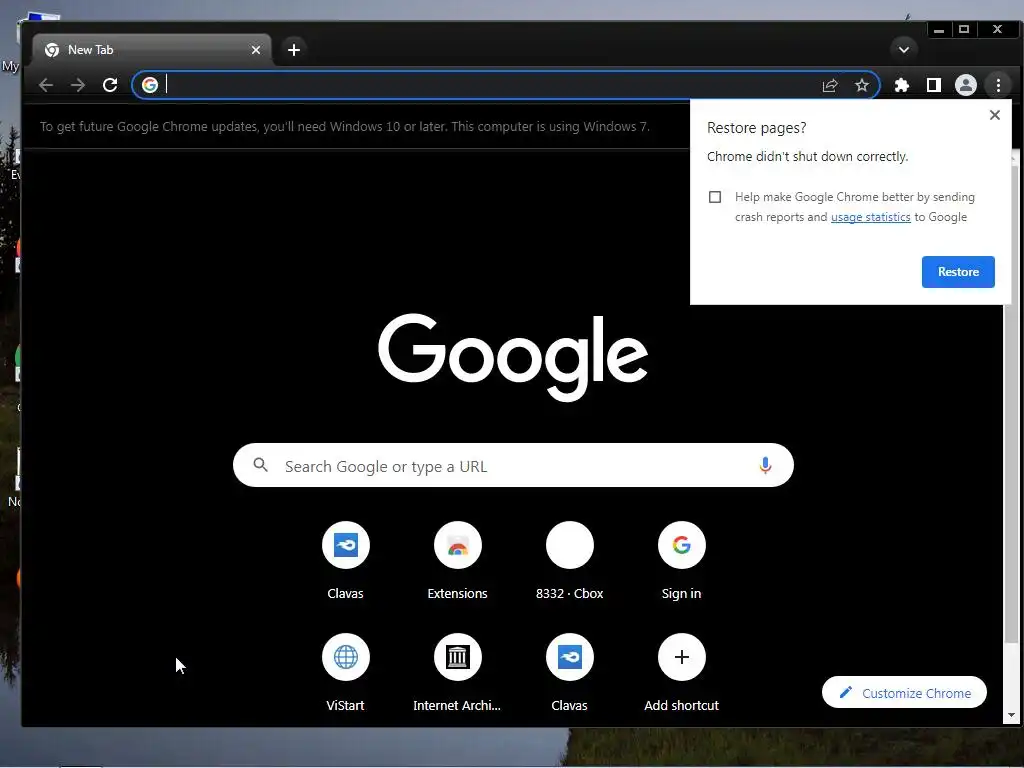Open the second-row Clavas shortcut
The image size is (1024, 768).
coord(569,673)
